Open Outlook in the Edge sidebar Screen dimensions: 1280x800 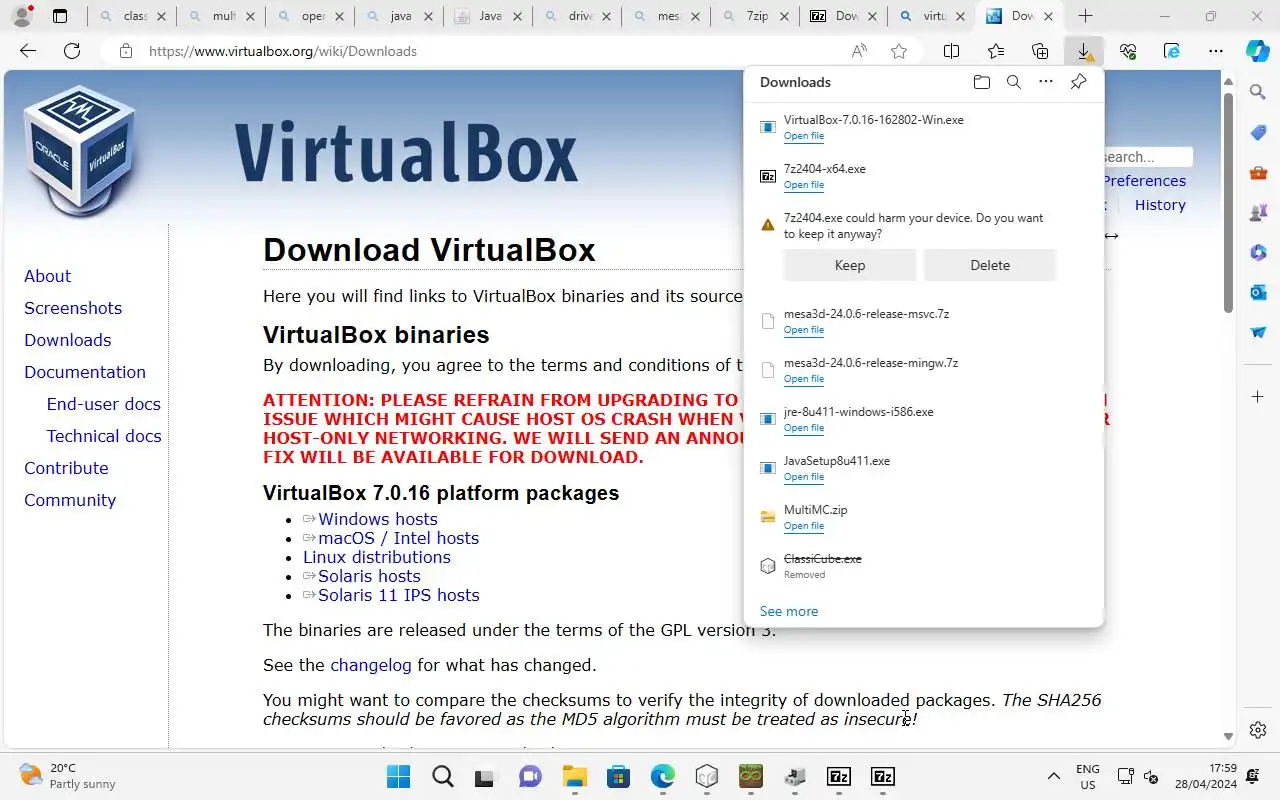pos(1258,292)
